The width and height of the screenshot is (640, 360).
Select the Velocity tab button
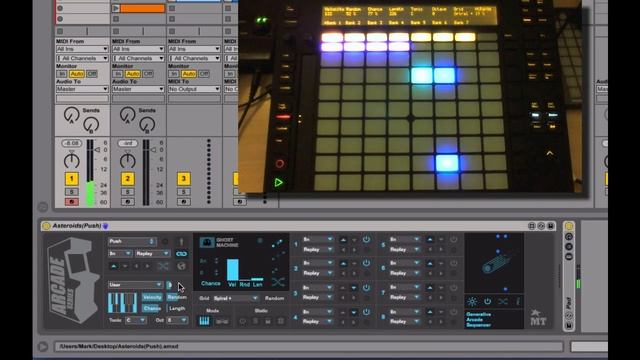coord(152,298)
